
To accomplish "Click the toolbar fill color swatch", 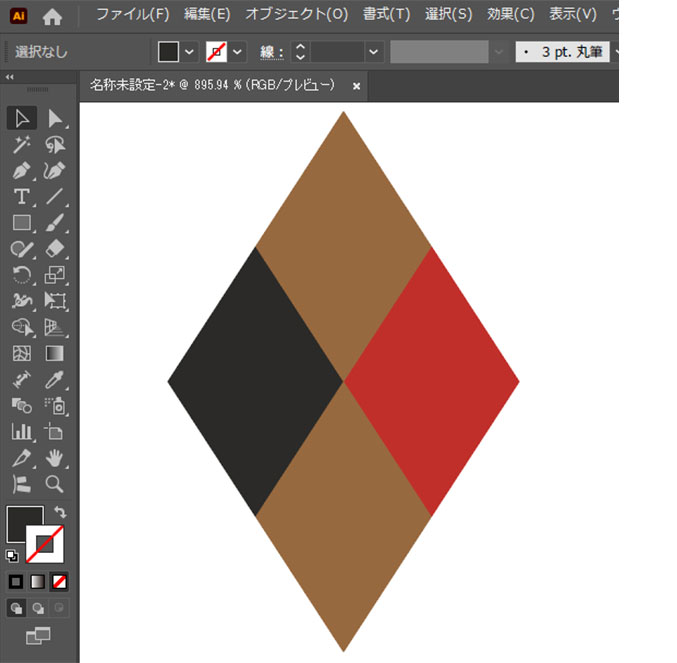I will tap(24, 524).
